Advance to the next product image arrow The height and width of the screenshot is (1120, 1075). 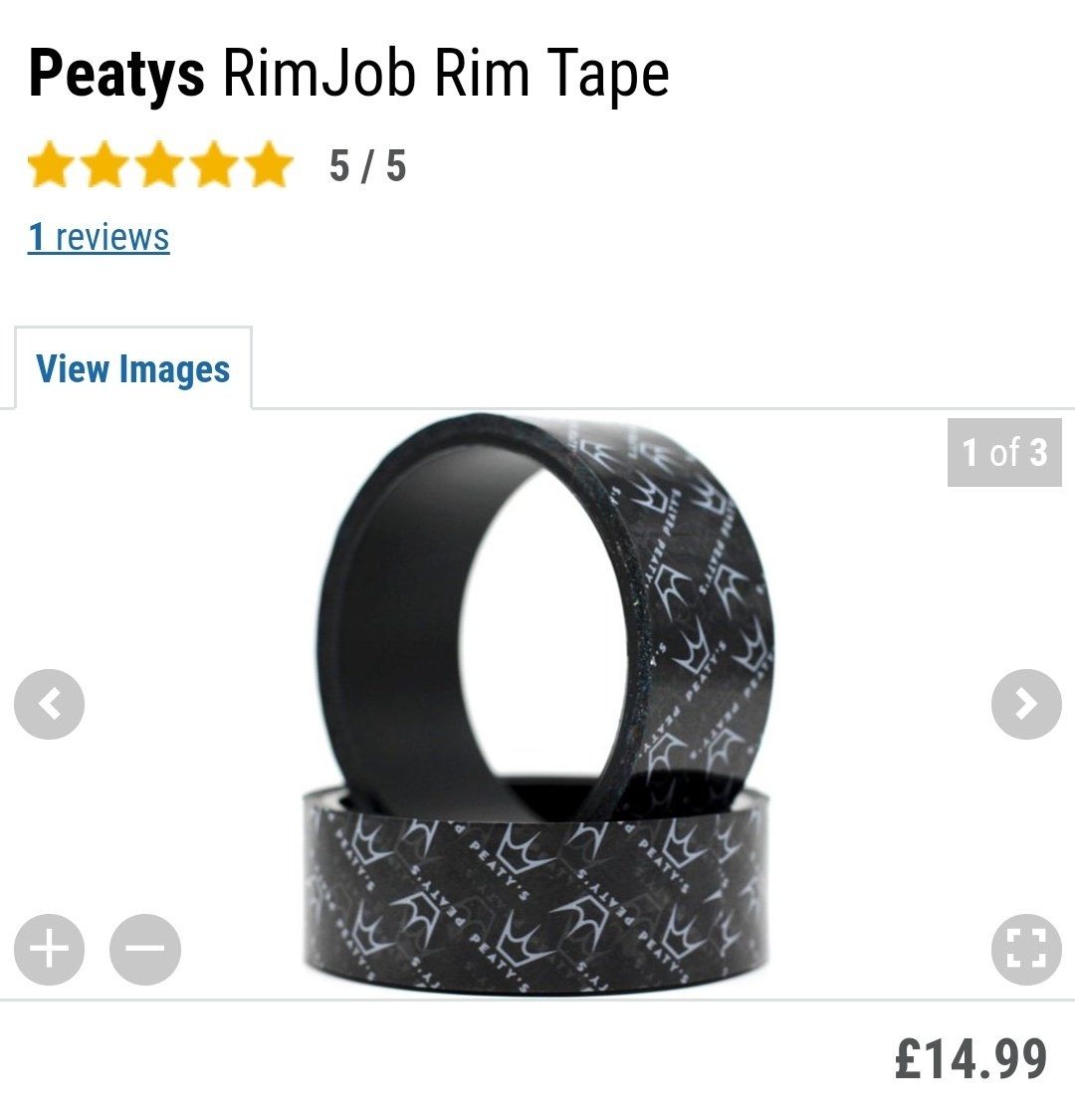click(1026, 704)
